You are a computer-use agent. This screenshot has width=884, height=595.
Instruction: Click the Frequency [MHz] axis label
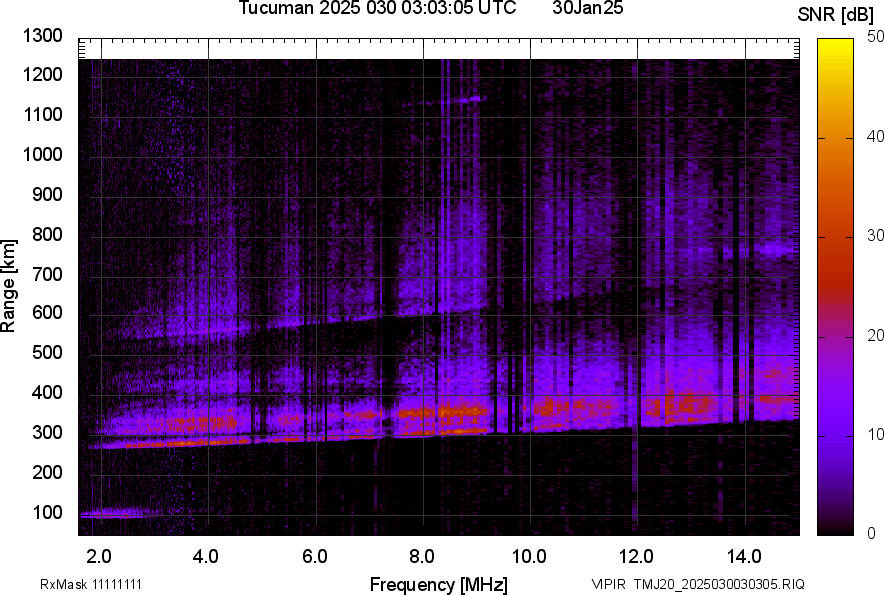(438, 584)
